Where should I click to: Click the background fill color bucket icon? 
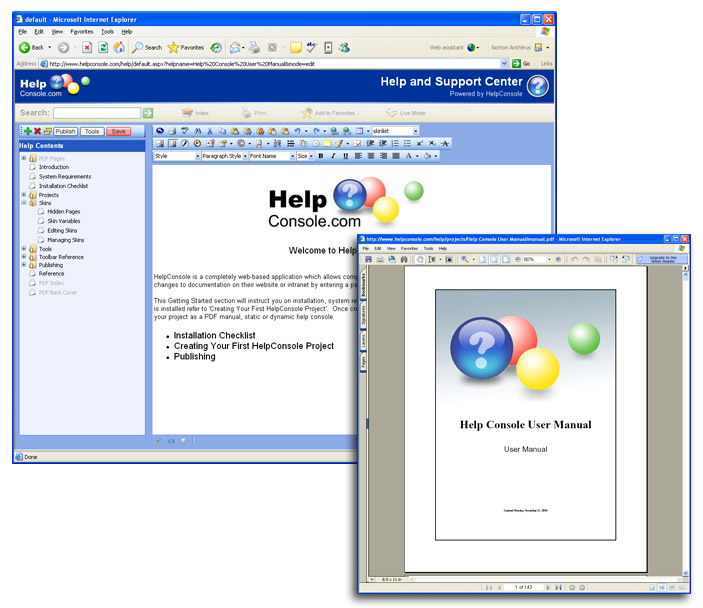pos(428,156)
